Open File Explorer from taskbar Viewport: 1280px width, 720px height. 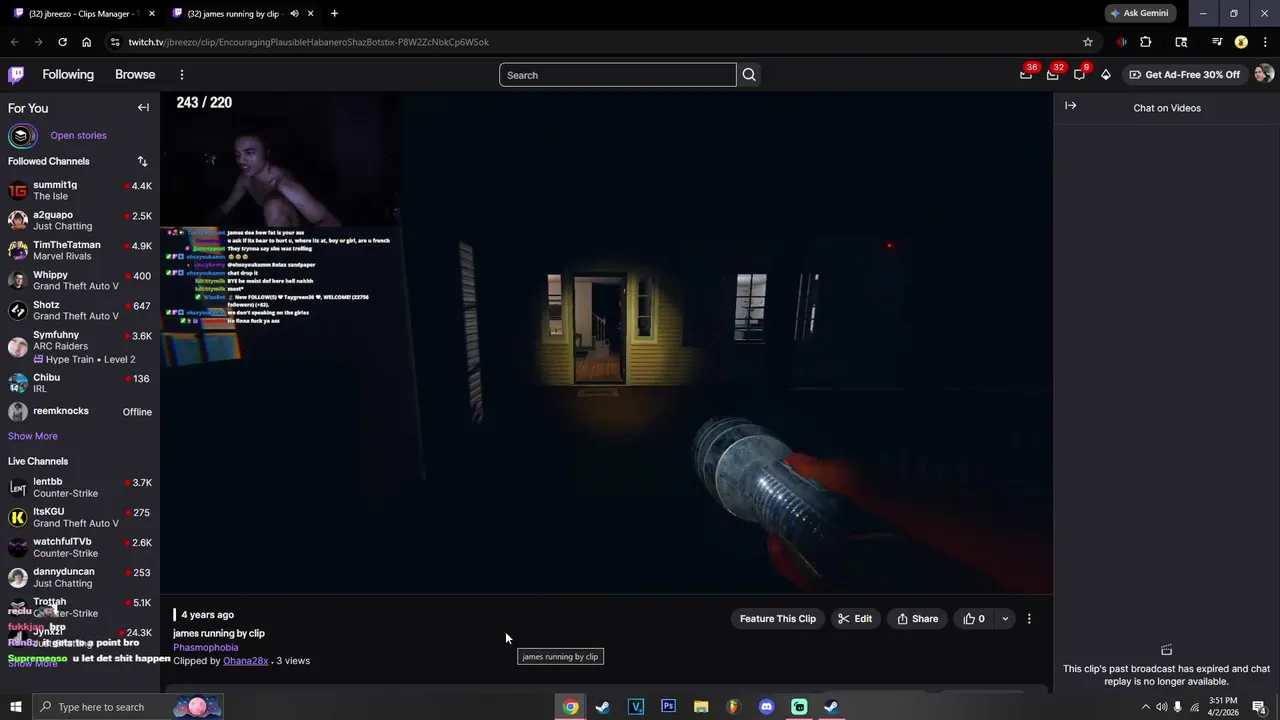pos(701,707)
